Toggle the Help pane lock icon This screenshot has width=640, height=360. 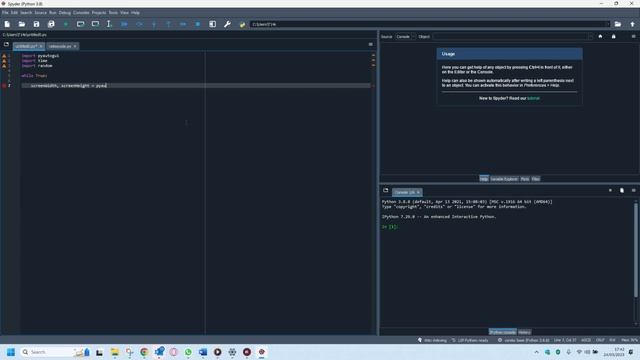click(613, 36)
